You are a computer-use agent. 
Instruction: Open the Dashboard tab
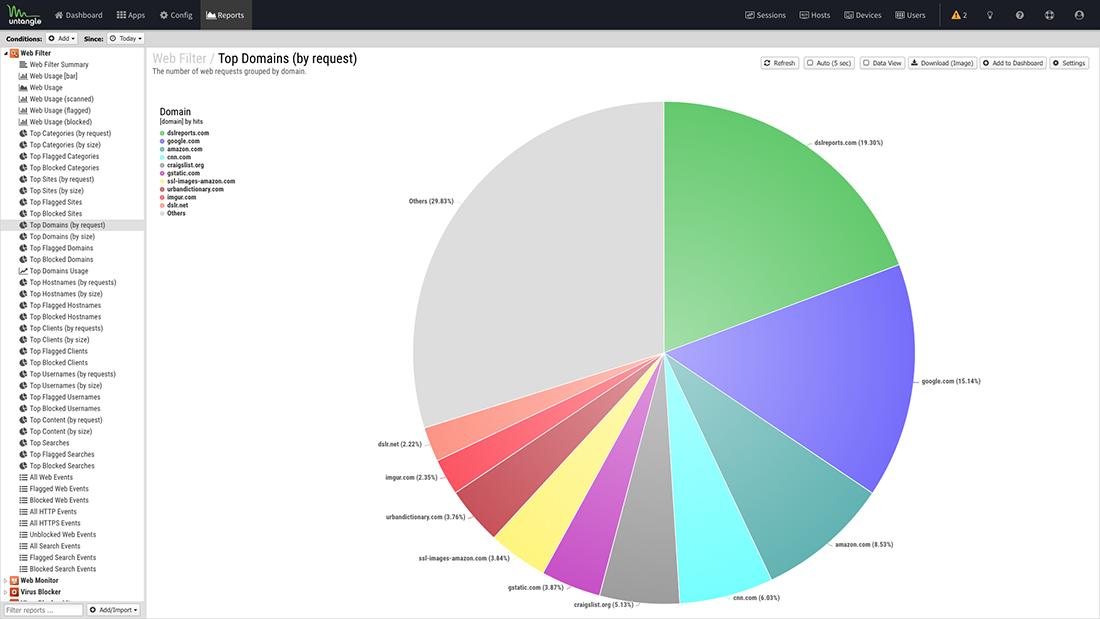79,15
